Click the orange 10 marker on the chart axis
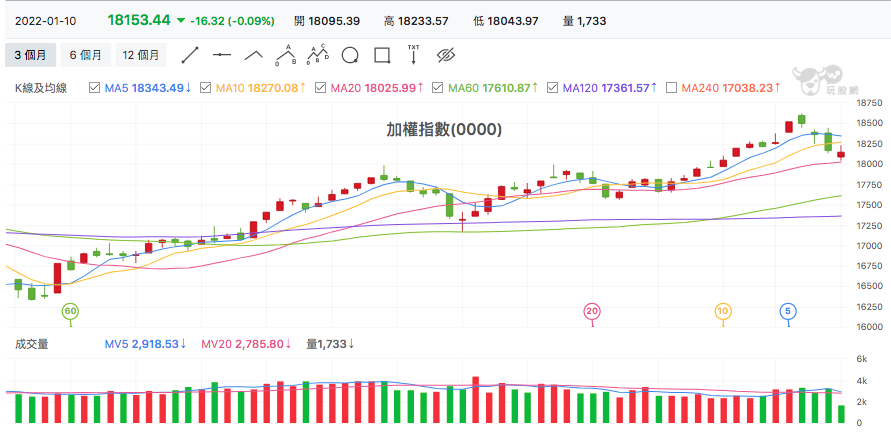This screenshot has width=891, height=432. click(723, 311)
